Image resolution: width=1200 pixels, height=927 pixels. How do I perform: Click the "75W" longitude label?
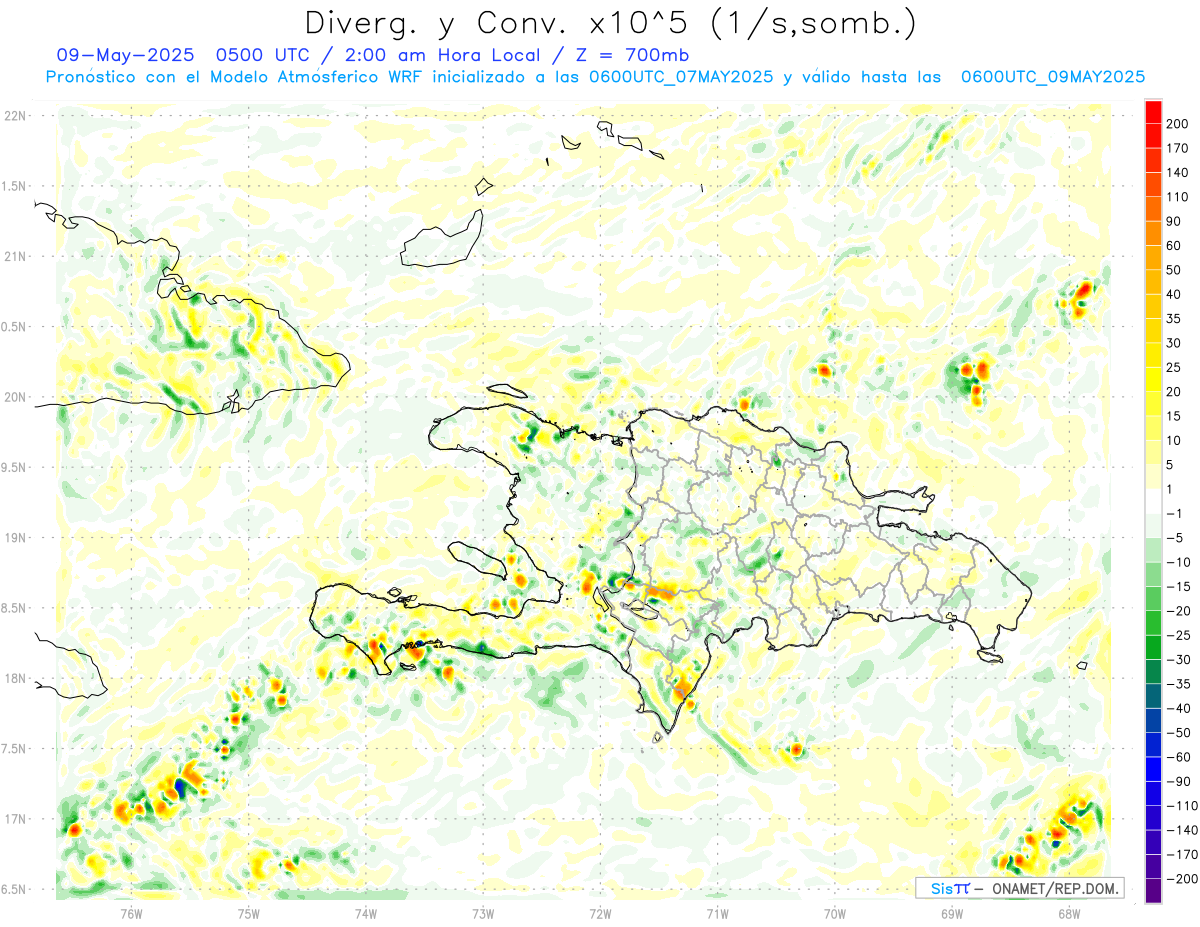click(x=249, y=913)
